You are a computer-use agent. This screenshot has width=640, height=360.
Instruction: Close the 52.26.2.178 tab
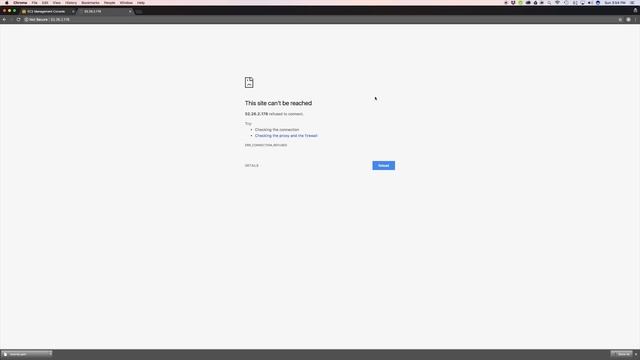click(x=130, y=11)
